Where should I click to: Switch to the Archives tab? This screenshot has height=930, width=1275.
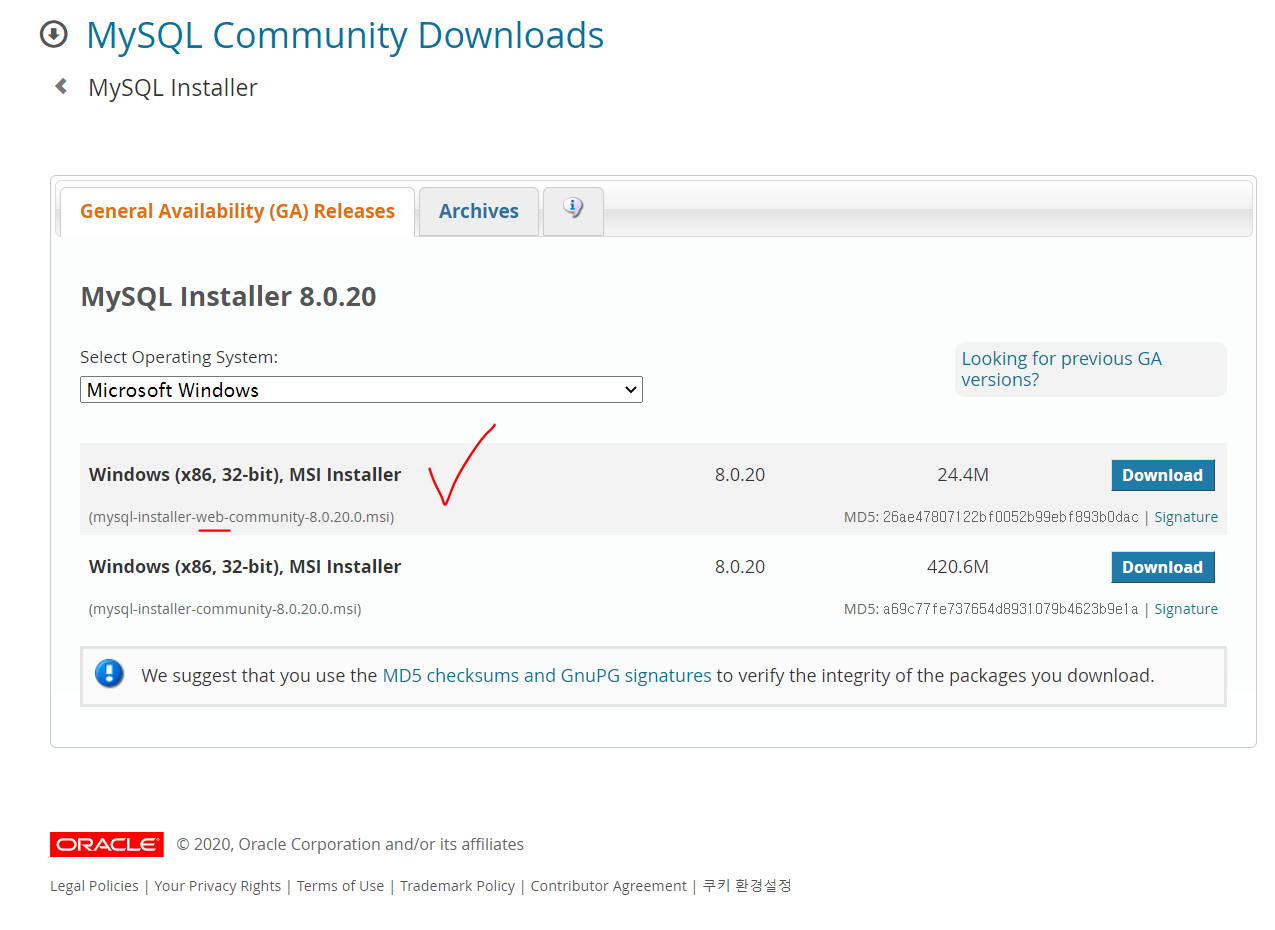pos(479,211)
